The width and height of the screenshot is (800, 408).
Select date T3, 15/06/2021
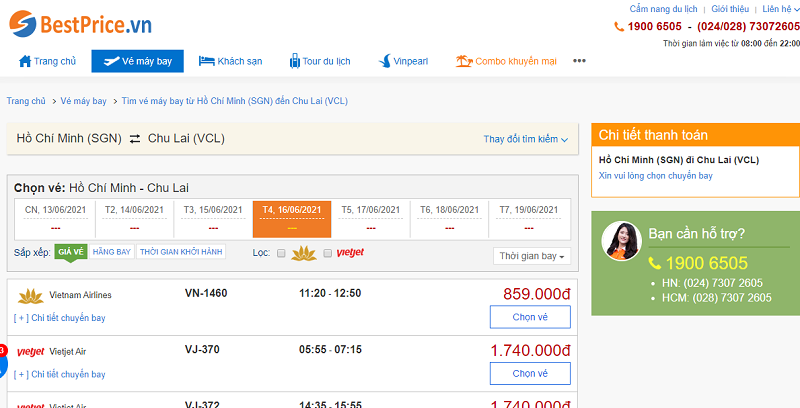pos(213,219)
